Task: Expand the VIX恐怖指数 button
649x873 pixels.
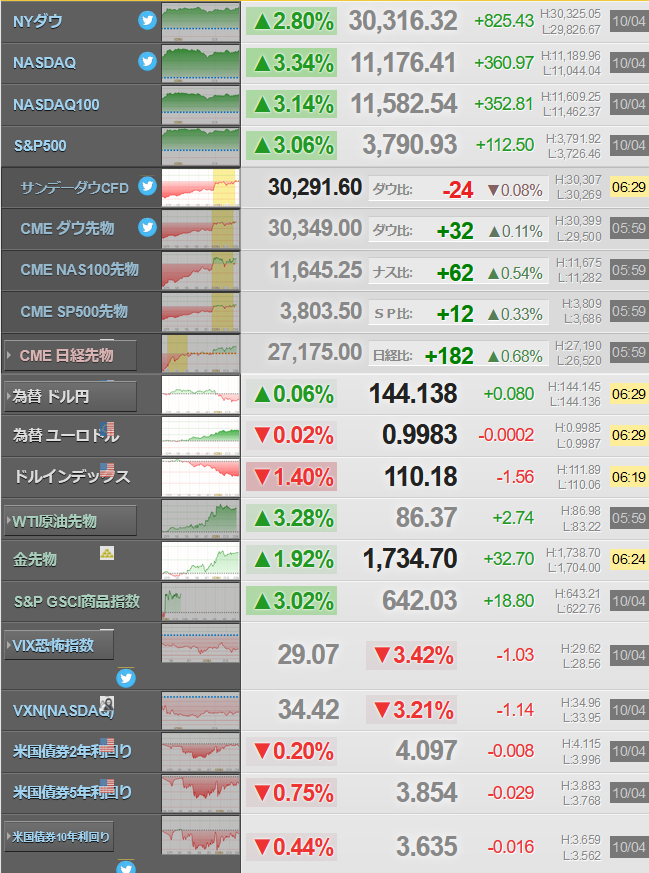Action: (x=59, y=645)
